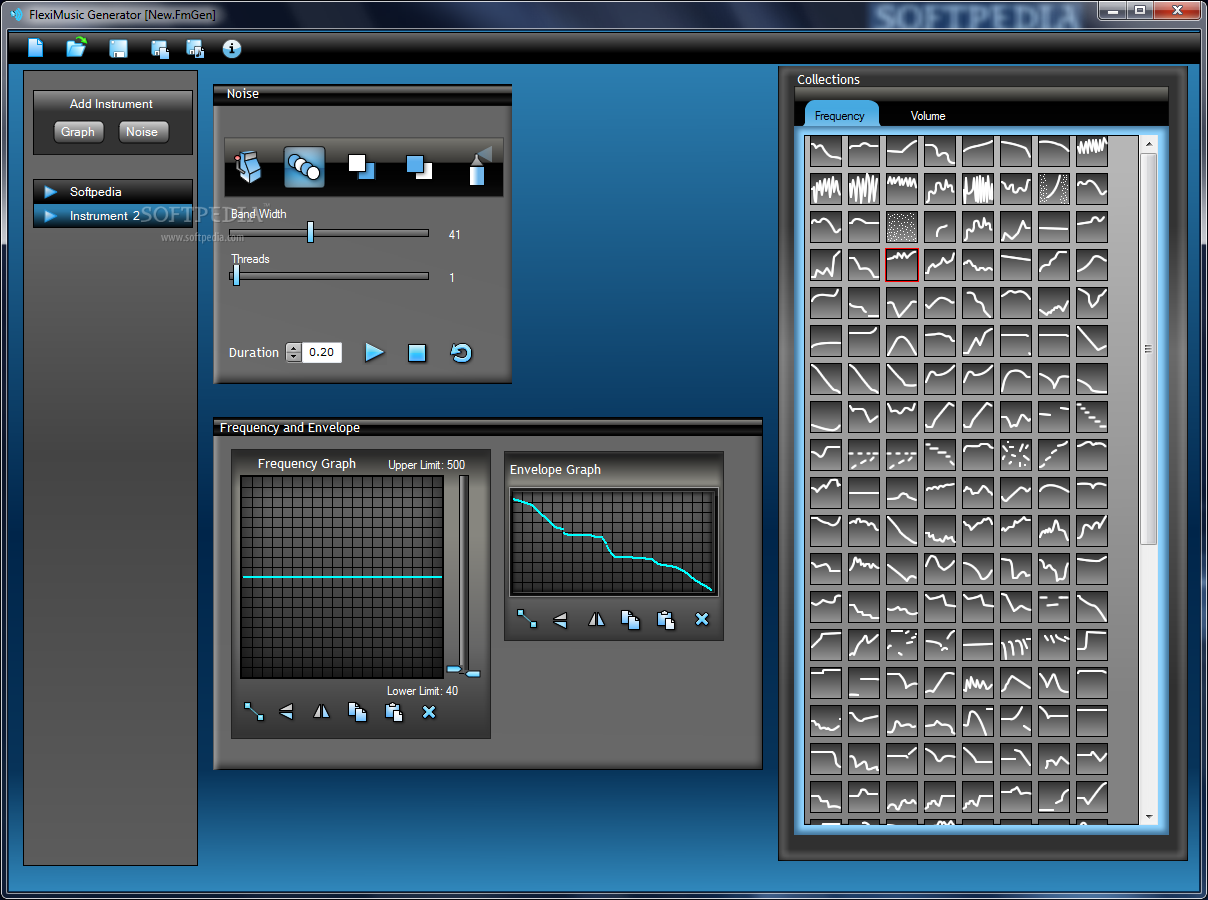Screen dimensions: 1208x900
Task: Open the info/about icon
Action: 232,48
